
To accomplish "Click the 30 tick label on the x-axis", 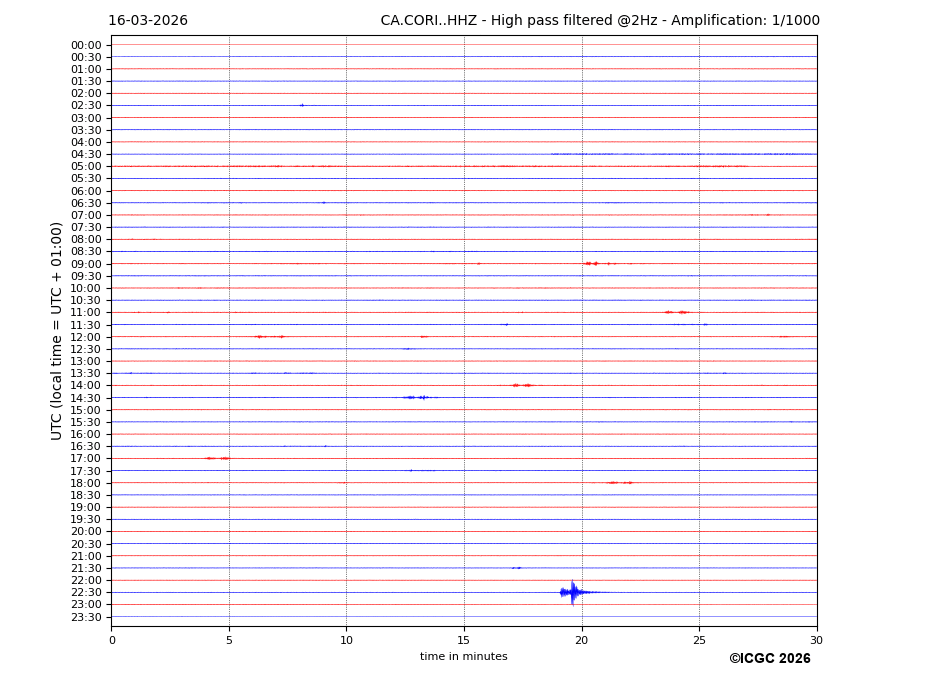I will click(816, 640).
